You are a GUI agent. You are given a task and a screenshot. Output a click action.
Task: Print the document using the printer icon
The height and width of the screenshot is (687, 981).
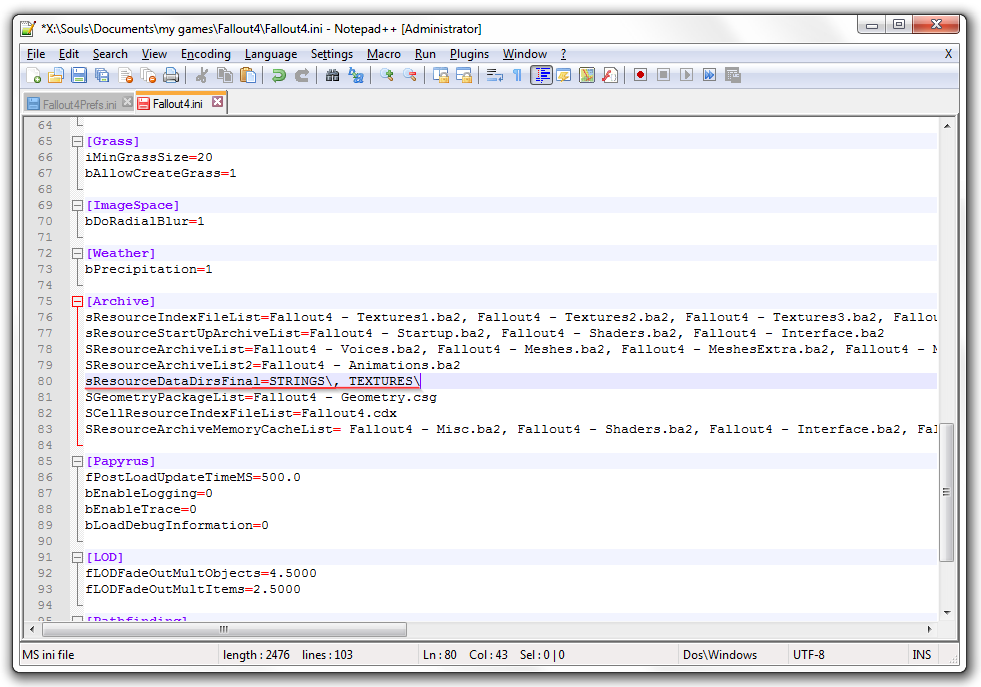pyautogui.click(x=171, y=76)
